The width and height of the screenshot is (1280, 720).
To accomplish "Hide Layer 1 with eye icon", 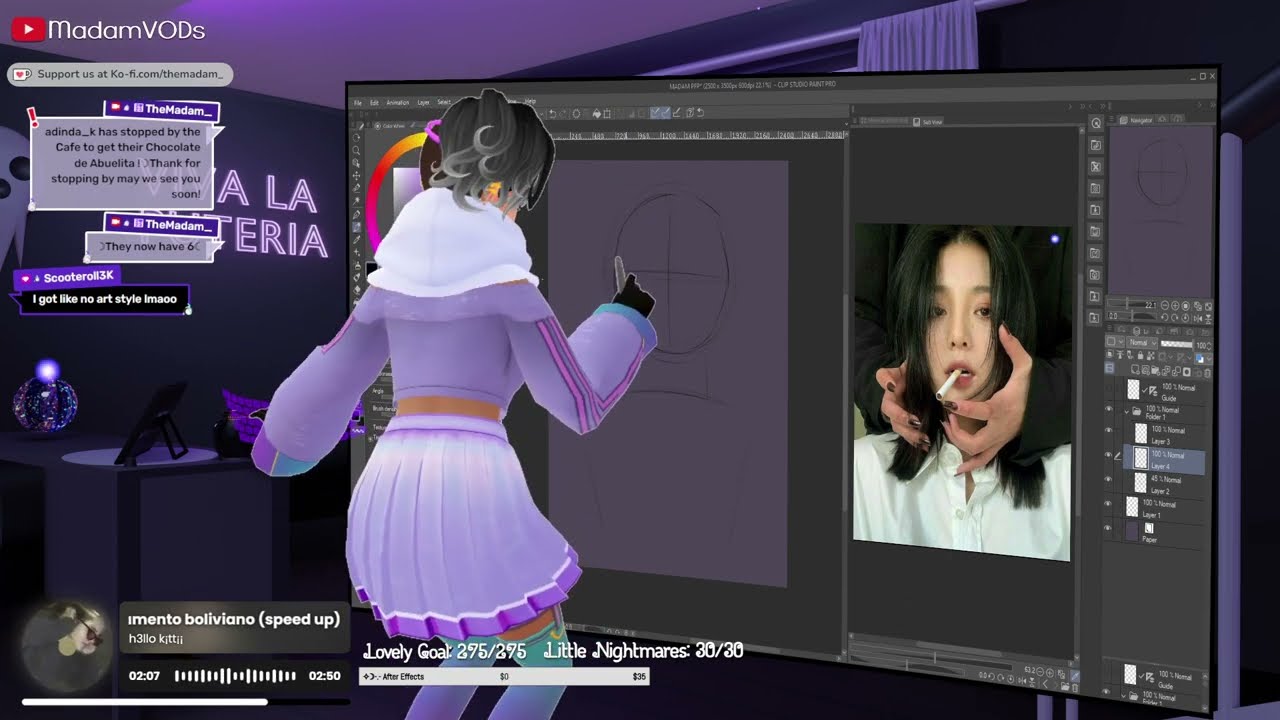I will click(1108, 505).
